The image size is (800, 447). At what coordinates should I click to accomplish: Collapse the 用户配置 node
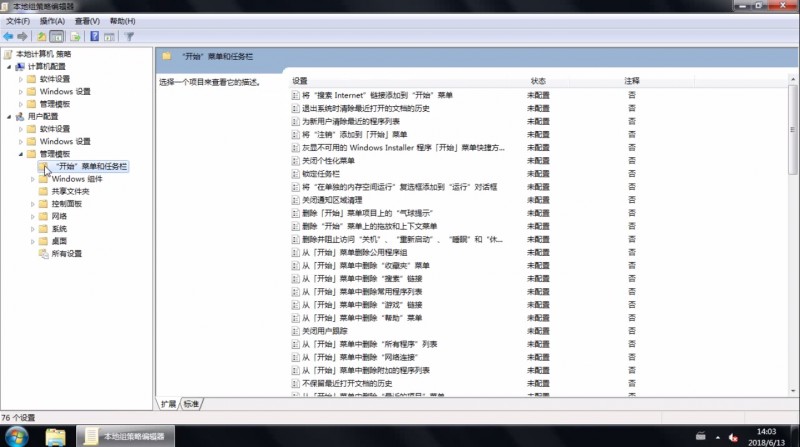coord(9,116)
